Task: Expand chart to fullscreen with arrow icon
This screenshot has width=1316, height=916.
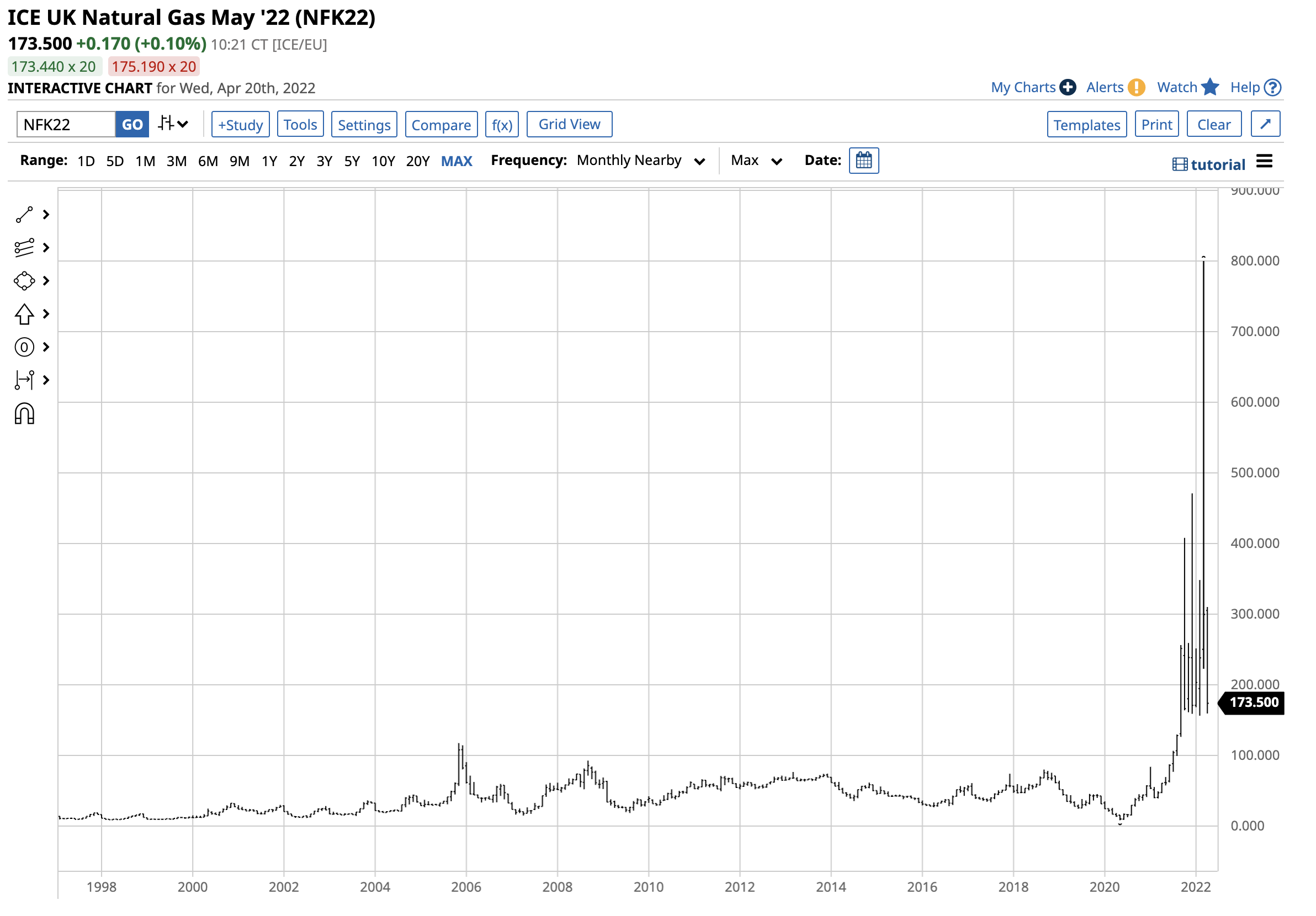Action: click(x=1265, y=124)
